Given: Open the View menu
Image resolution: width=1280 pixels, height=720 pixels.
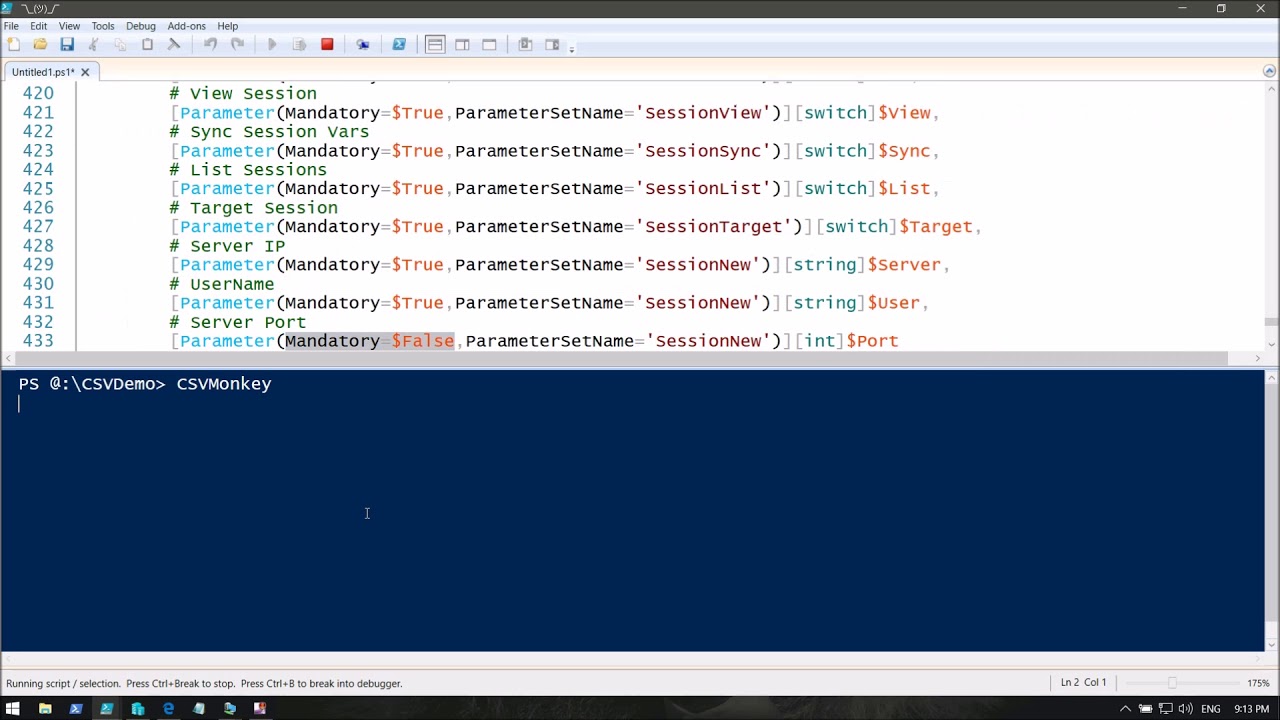Looking at the screenshot, I should [69, 26].
